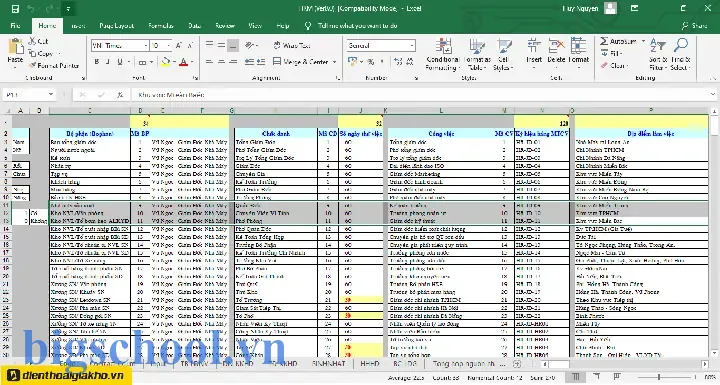Toggle Bottom Align for cells
The height and width of the screenshot is (385, 720).
coord(233,45)
